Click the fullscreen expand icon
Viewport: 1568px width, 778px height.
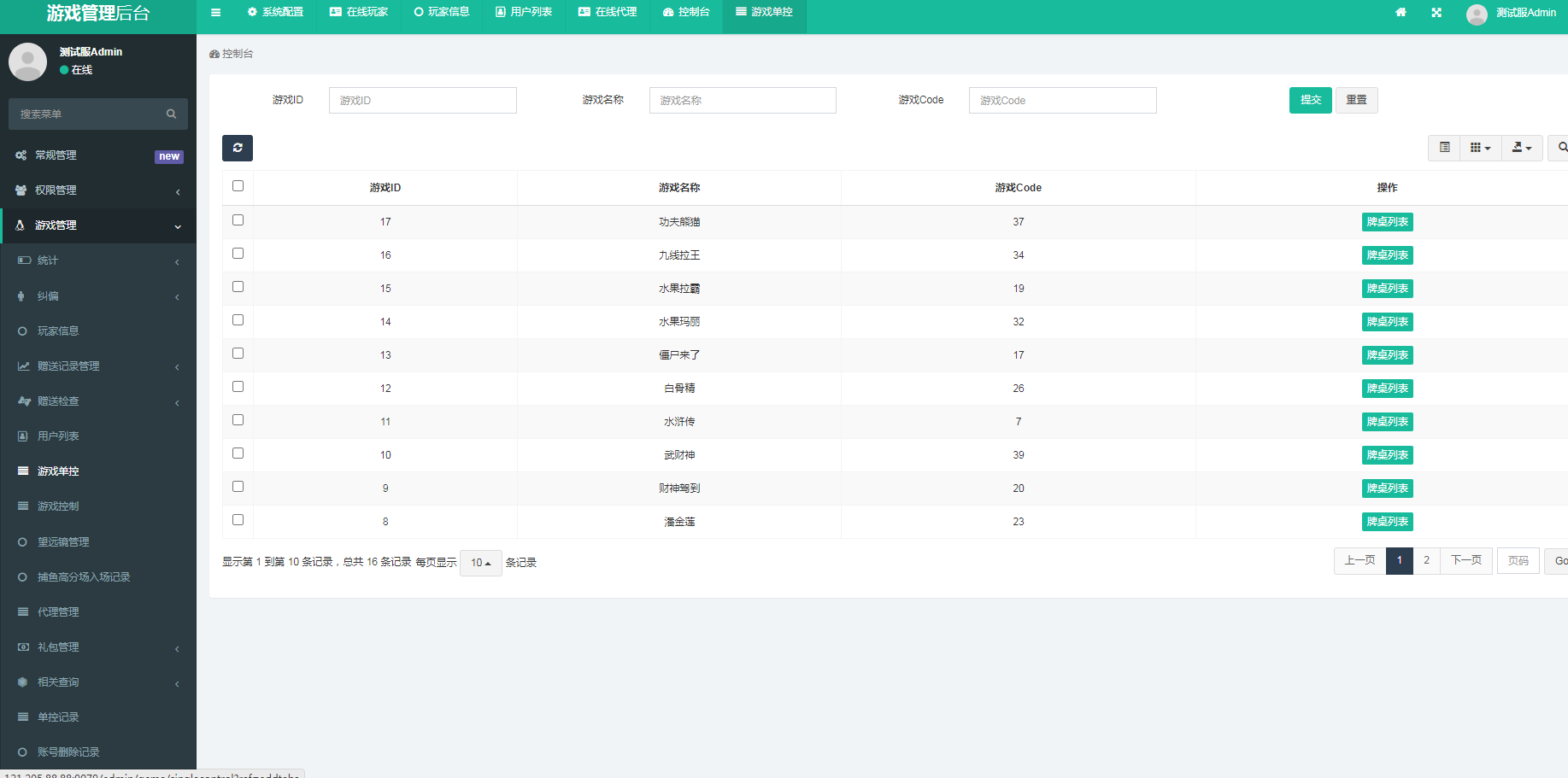(1436, 13)
